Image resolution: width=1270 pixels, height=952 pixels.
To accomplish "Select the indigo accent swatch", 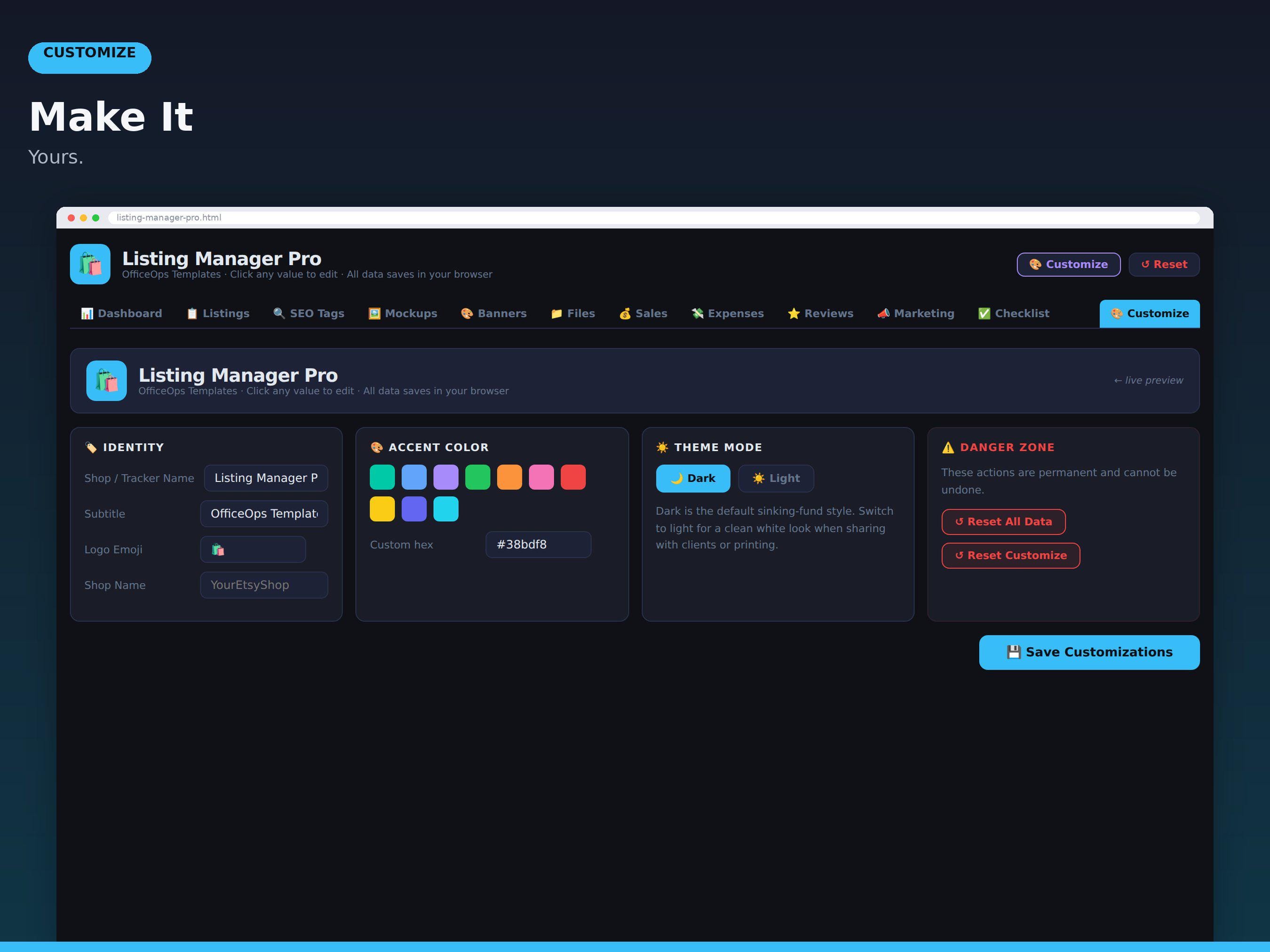I will (414, 509).
